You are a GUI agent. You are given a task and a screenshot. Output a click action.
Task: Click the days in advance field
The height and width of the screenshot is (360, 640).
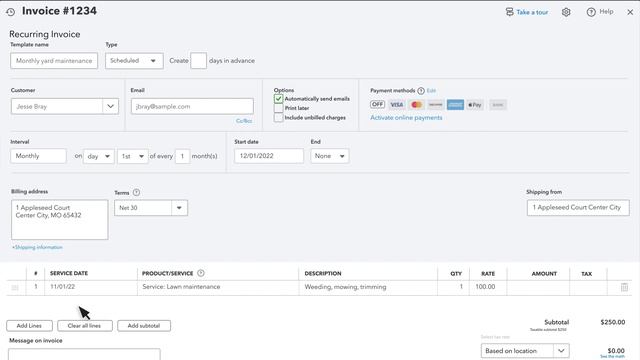click(x=198, y=61)
